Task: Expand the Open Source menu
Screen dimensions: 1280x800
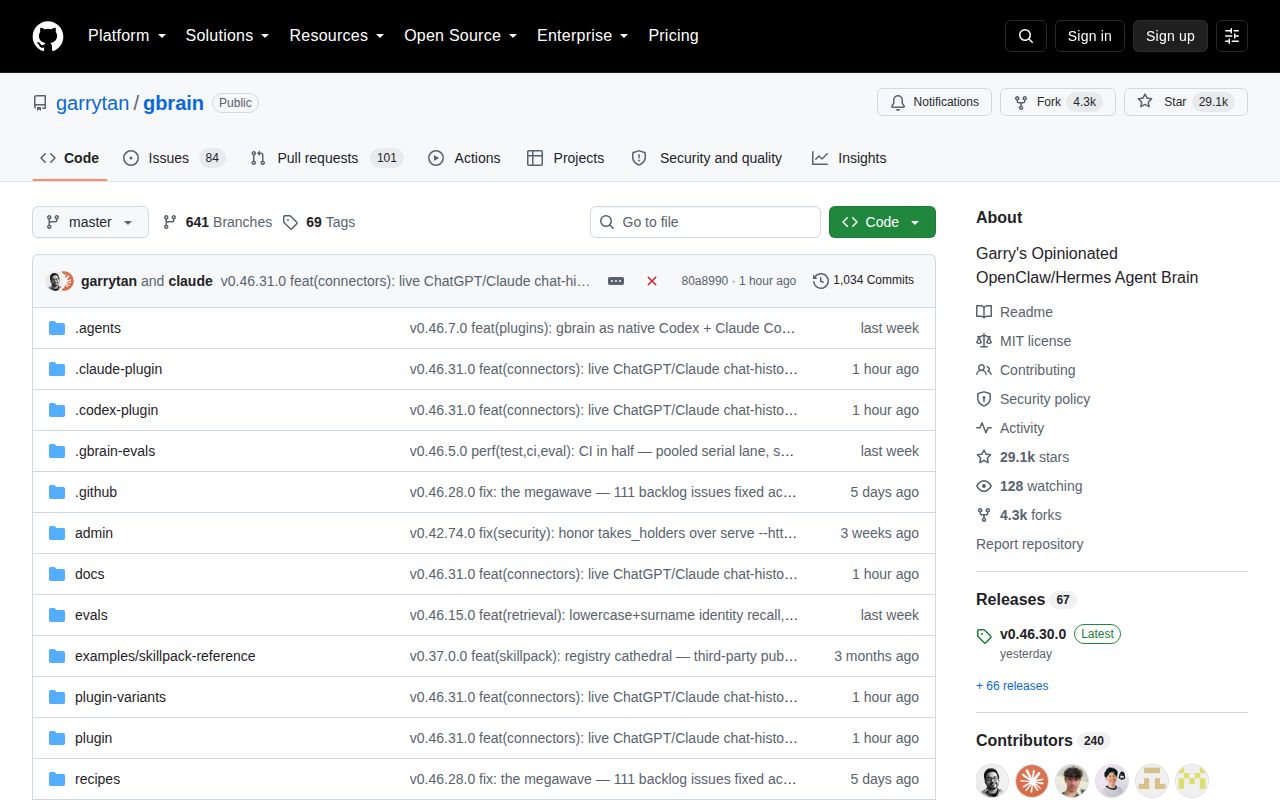Action: pos(460,36)
